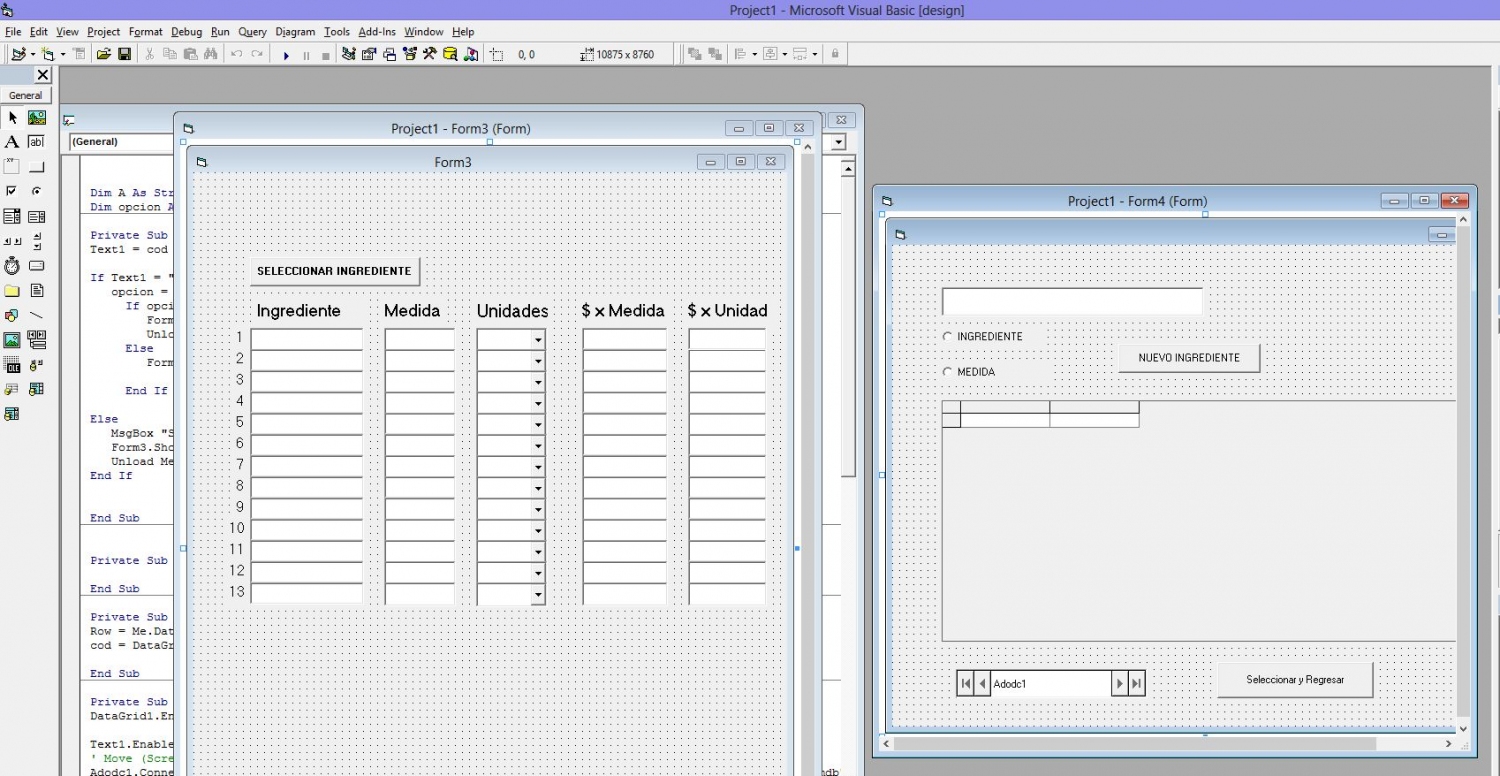Click the Save Project toolbar icon
The width and height of the screenshot is (1500, 776).
(125, 54)
